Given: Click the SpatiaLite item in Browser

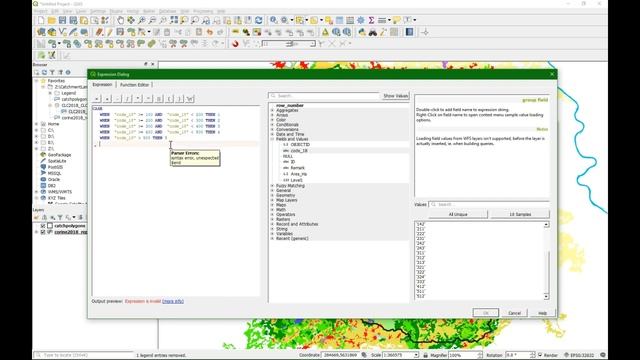Looking at the screenshot, I should (x=57, y=161).
